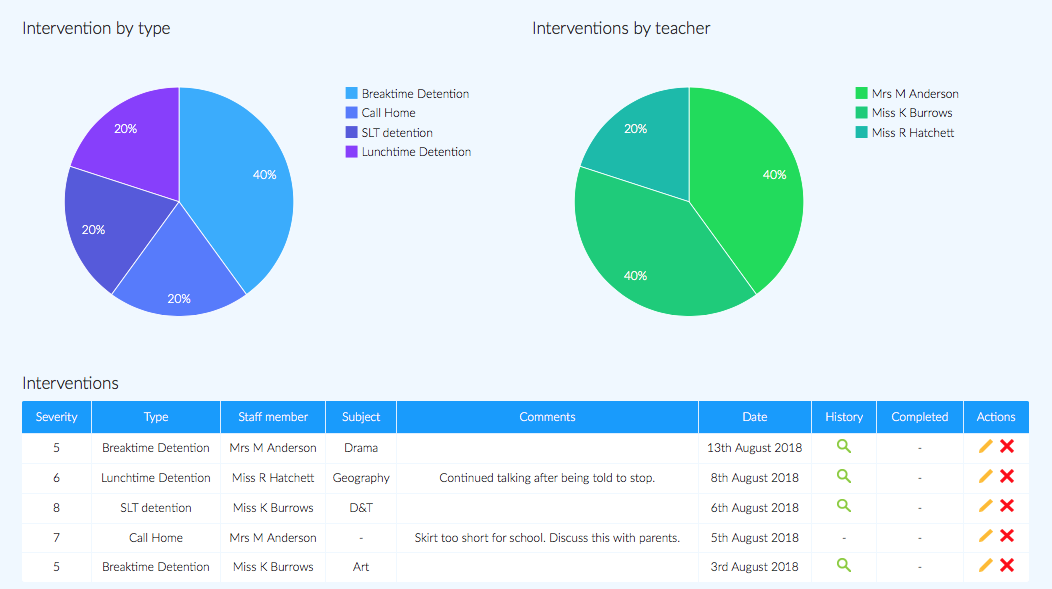
Task: Click the 'Geography' subject cell
Action: click(361, 478)
